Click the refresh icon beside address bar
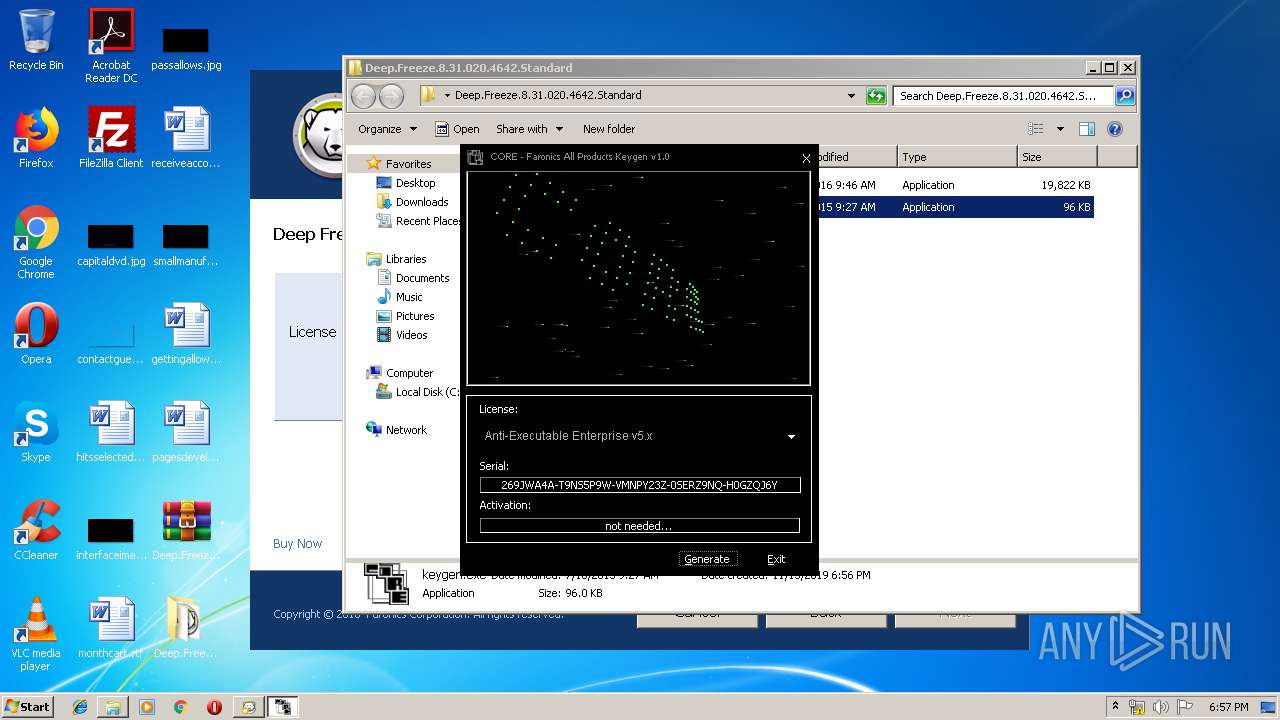 [876, 96]
